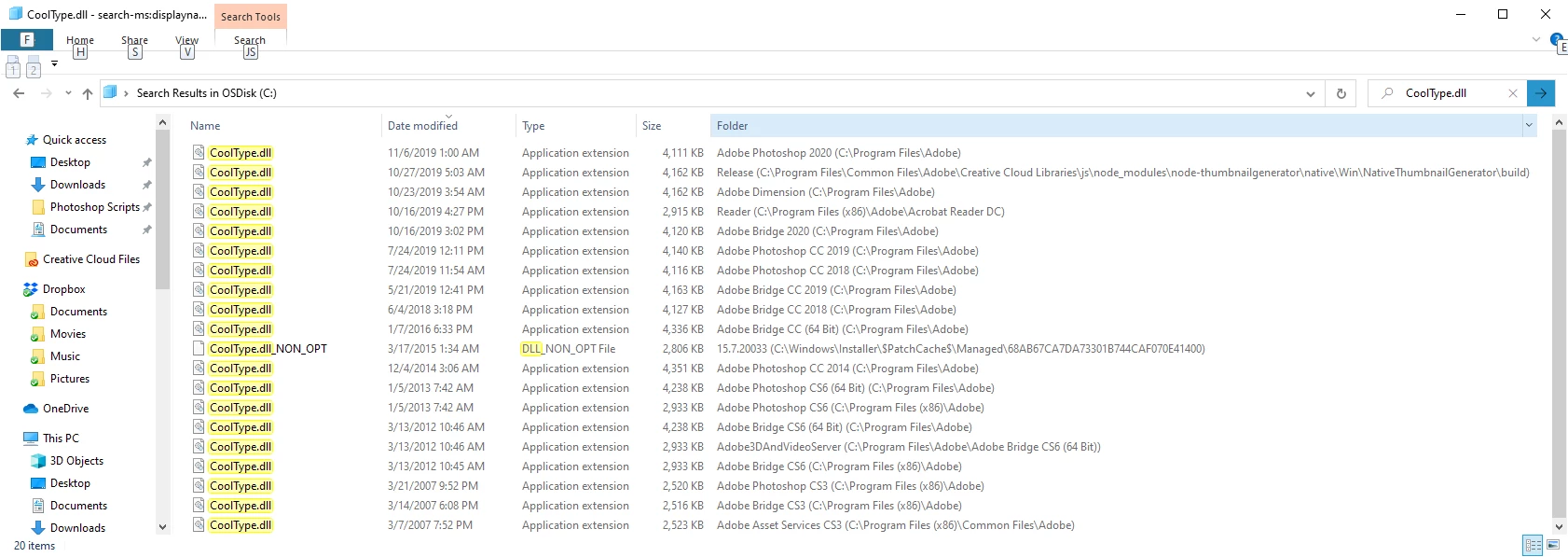This screenshot has width=1568, height=557.
Task: Click the DLL icon for Adobe Dimension row
Action: (199, 192)
